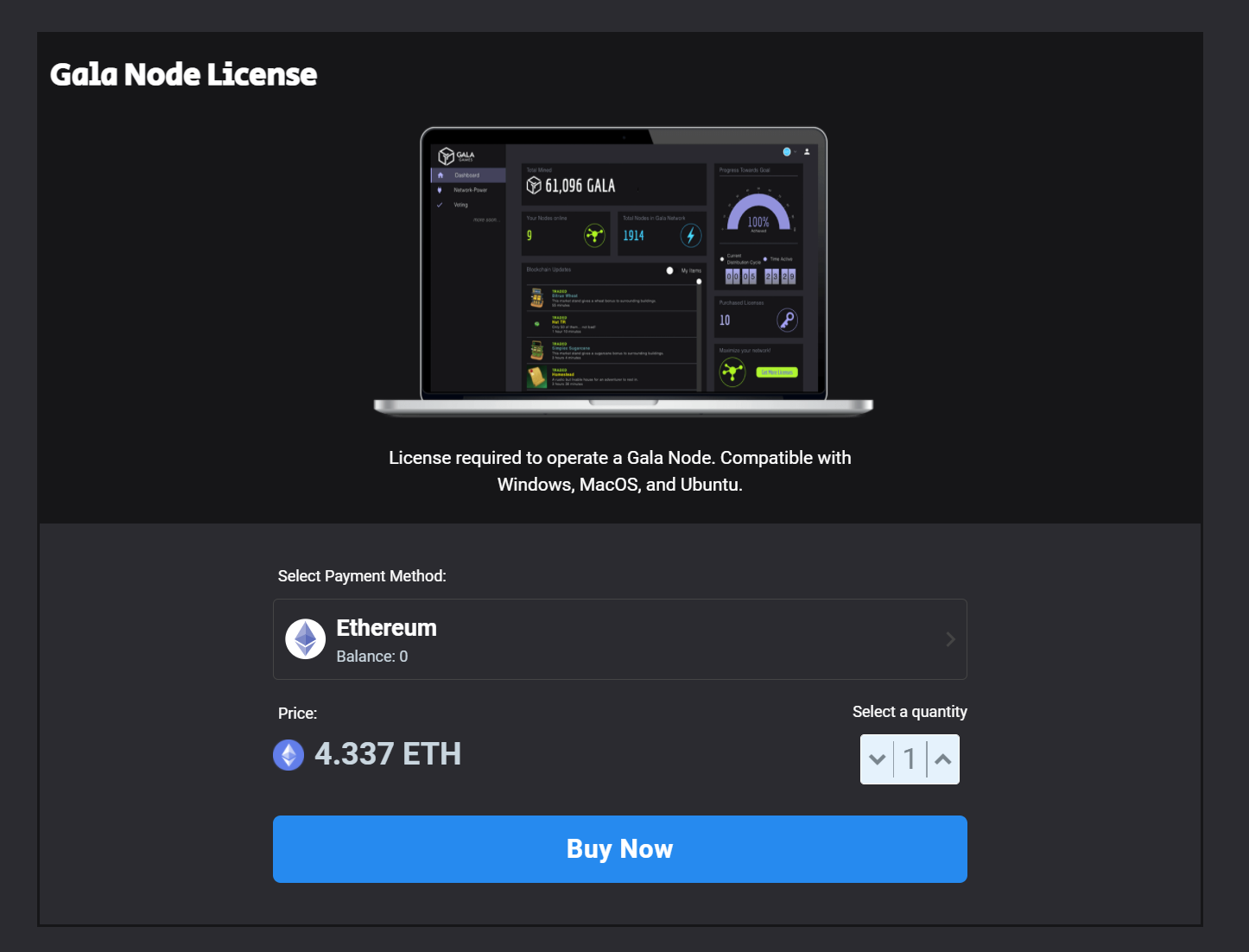This screenshot has height=952, width=1249.
Task: Open the Network Power sidebar item
Action: [468, 190]
